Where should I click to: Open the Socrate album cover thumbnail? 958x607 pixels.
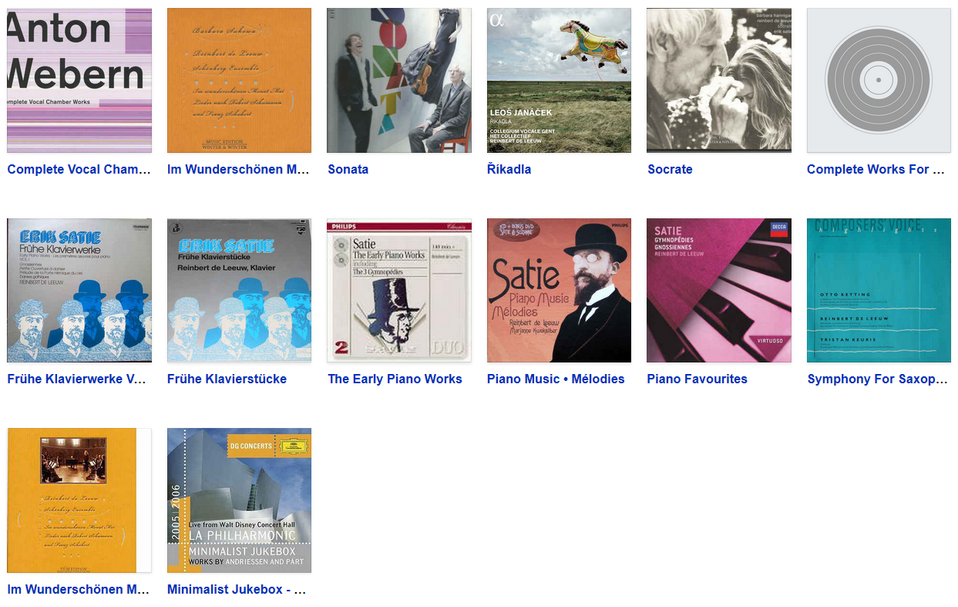(718, 80)
